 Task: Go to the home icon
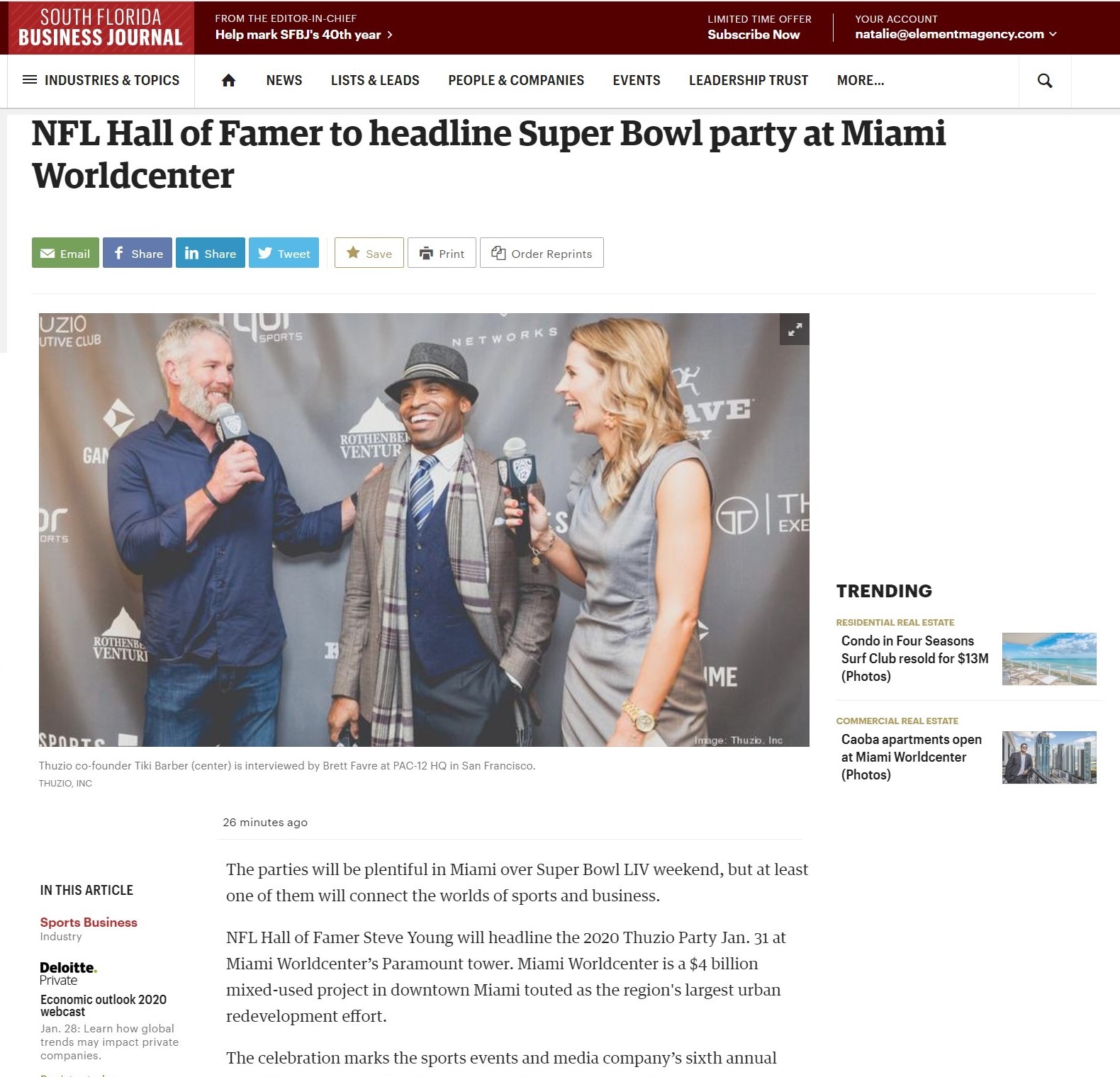(228, 81)
